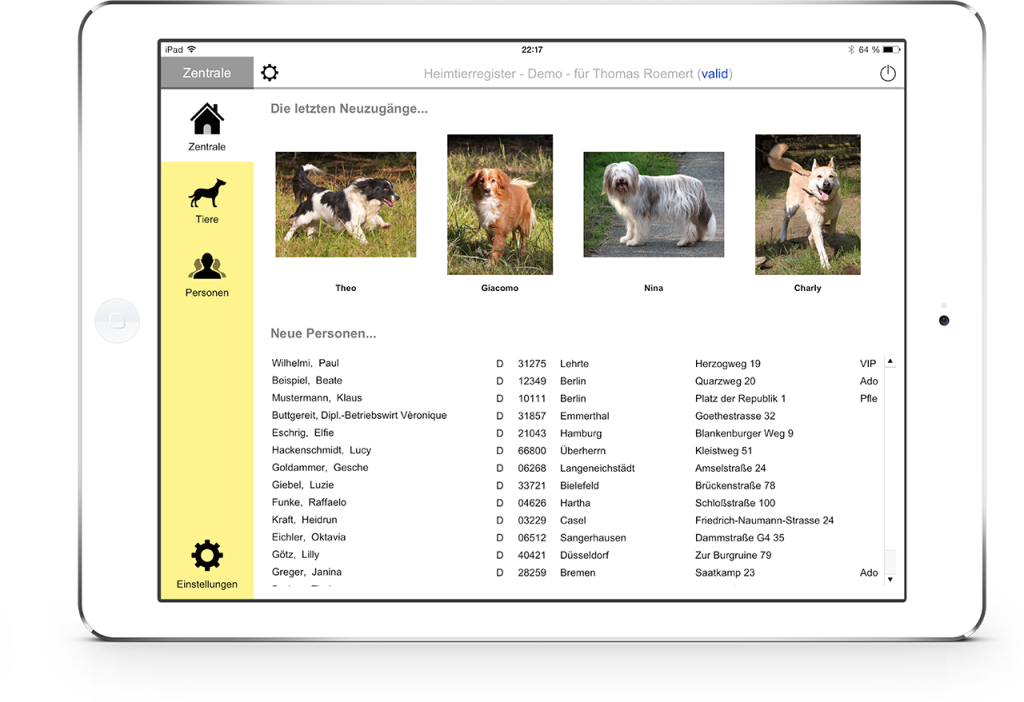Click address Herzogweg 19
Viewport: 1024px width, 702px height.
click(728, 364)
